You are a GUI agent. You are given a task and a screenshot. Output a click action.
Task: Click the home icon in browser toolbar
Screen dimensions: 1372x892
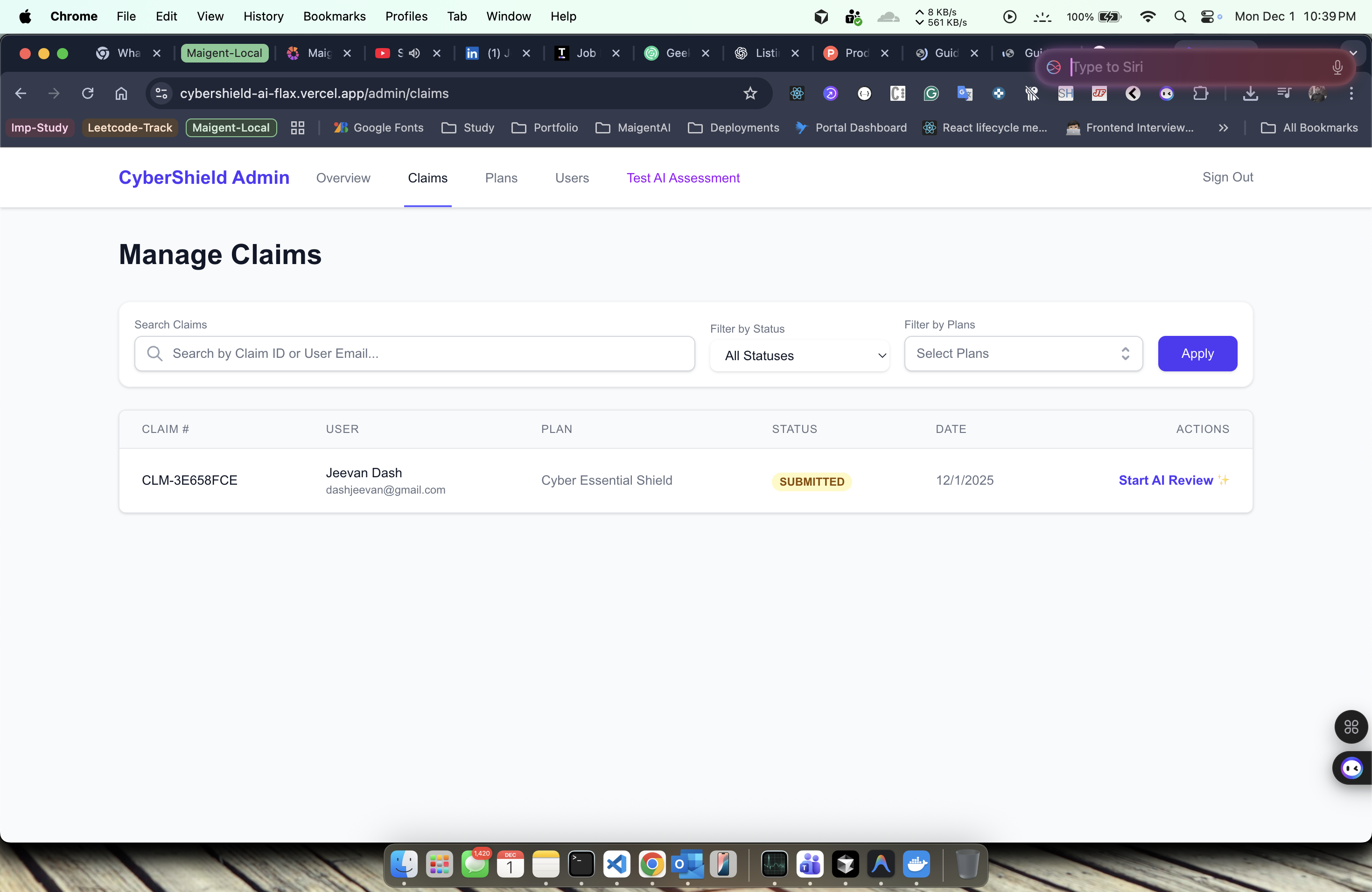(x=121, y=93)
